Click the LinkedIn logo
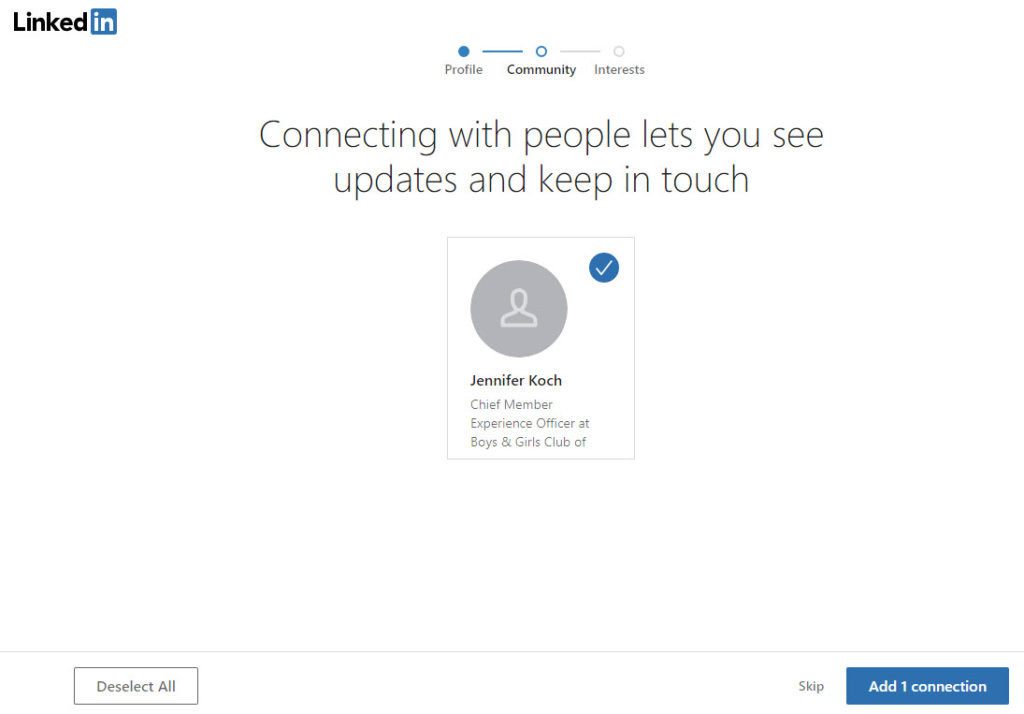Image resolution: width=1024 pixels, height=714 pixels. 65,22
